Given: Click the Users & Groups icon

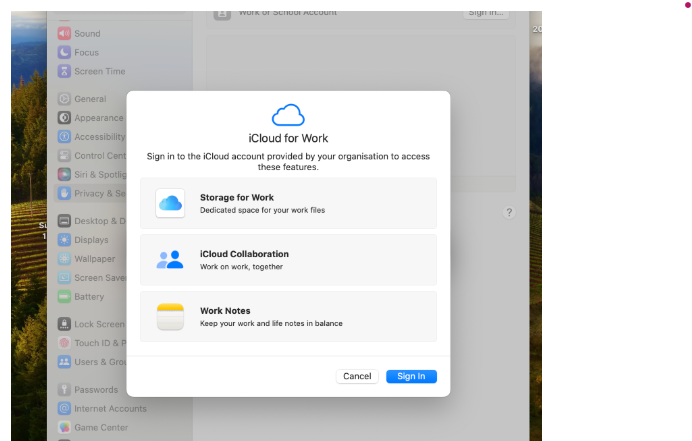Looking at the screenshot, I should point(64,362).
